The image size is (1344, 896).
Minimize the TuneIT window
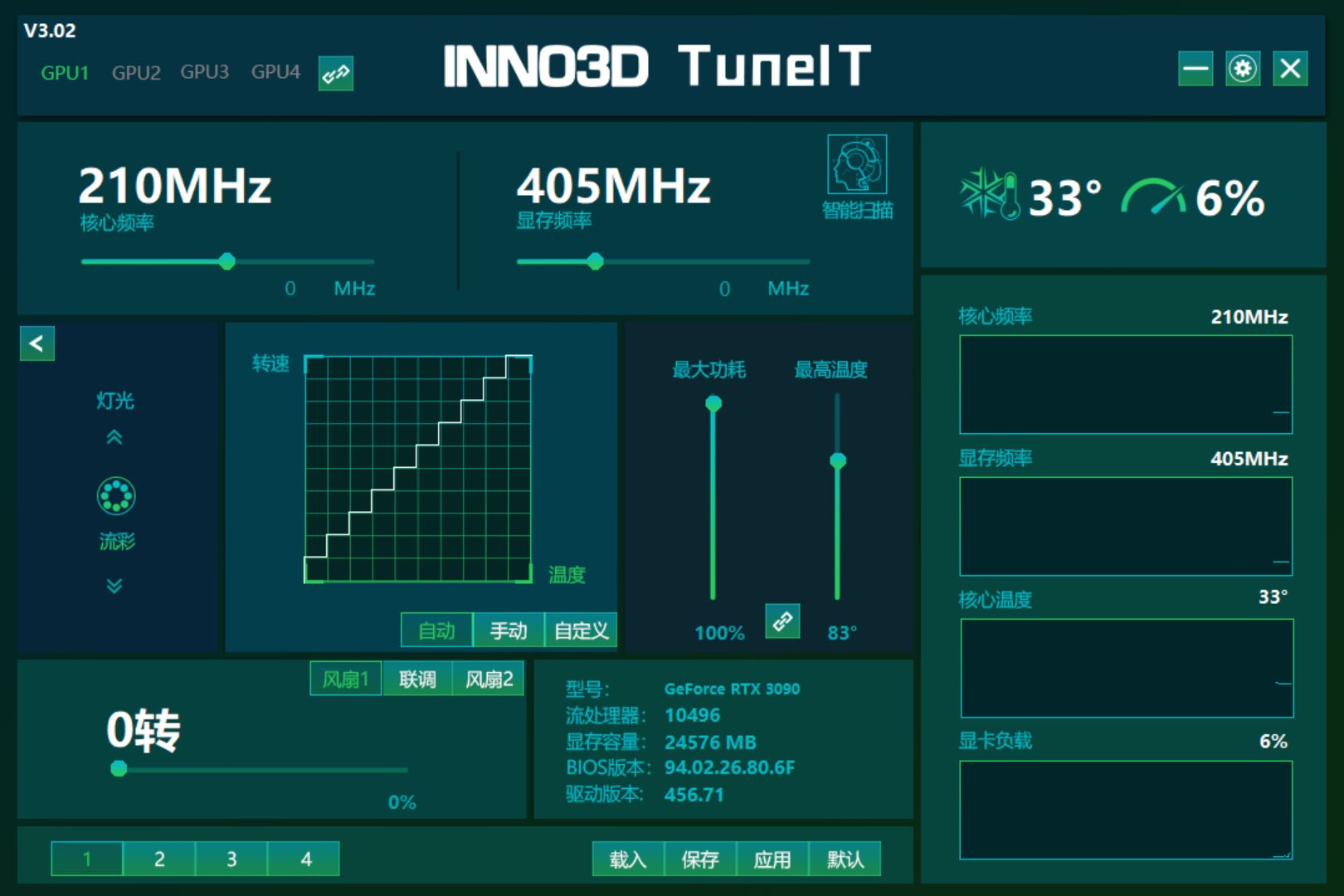tap(1195, 68)
